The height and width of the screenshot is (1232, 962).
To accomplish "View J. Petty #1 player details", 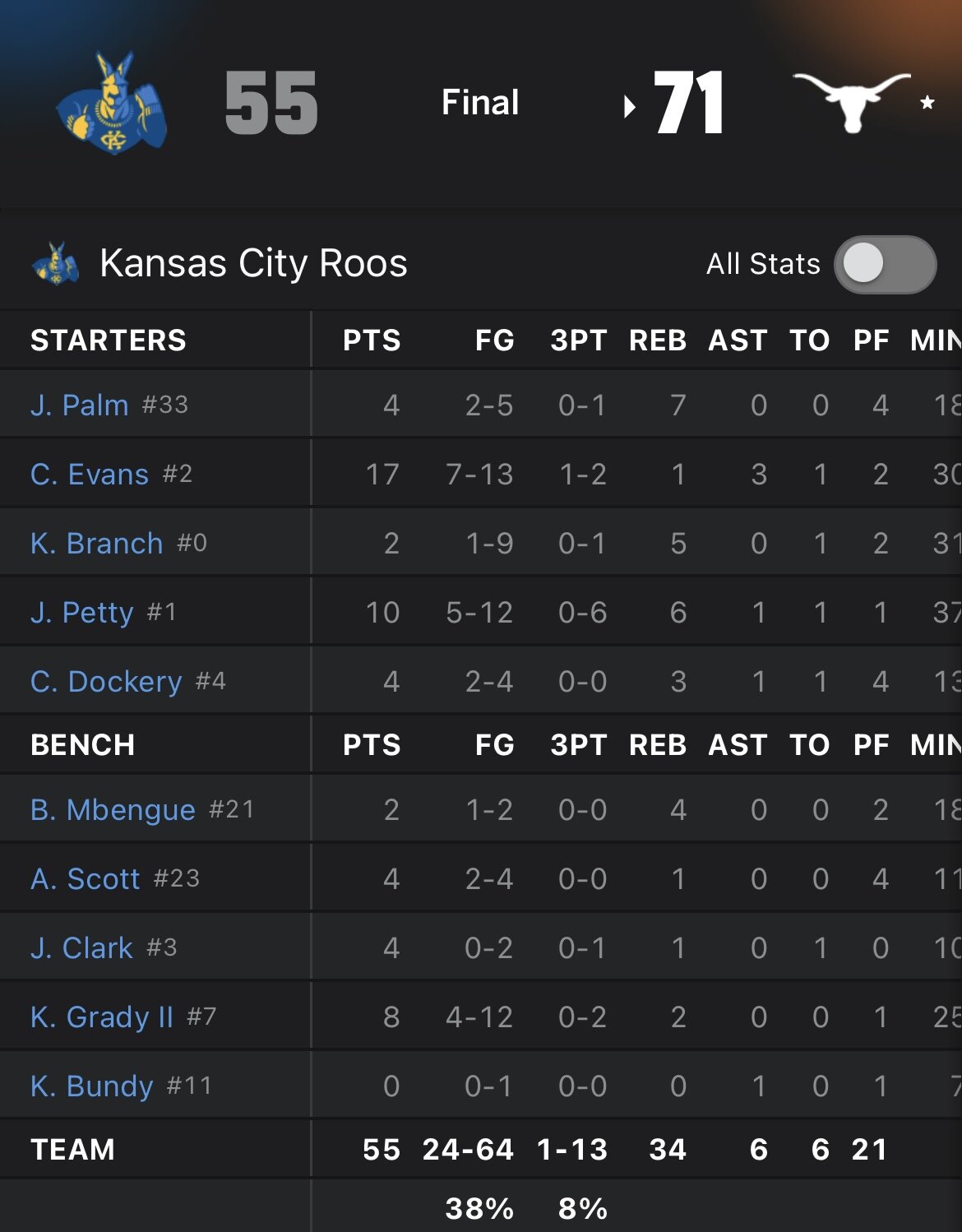I will [x=81, y=612].
